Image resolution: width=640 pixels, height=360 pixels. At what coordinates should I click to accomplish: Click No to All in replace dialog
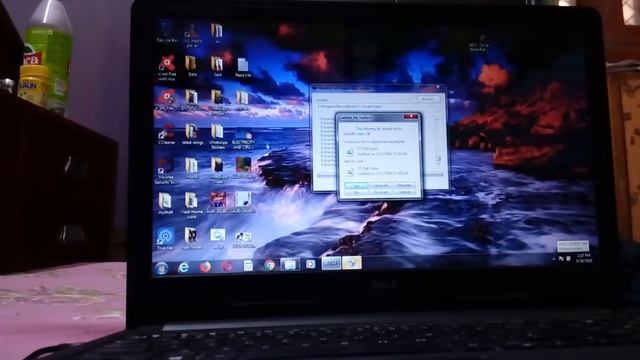(380, 192)
